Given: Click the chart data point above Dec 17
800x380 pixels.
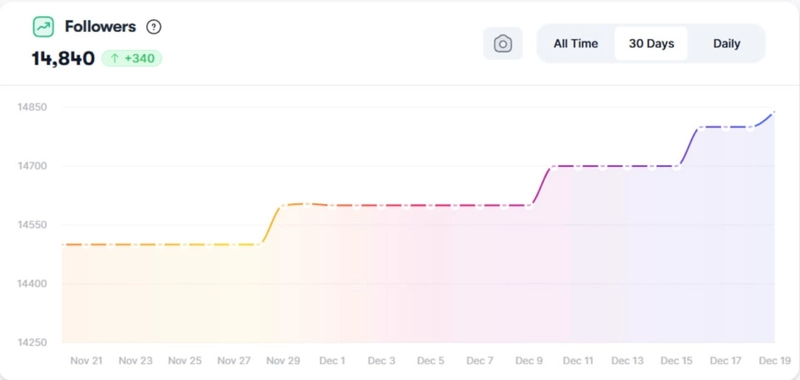Looking at the screenshot, I should (x=726, y=128).
